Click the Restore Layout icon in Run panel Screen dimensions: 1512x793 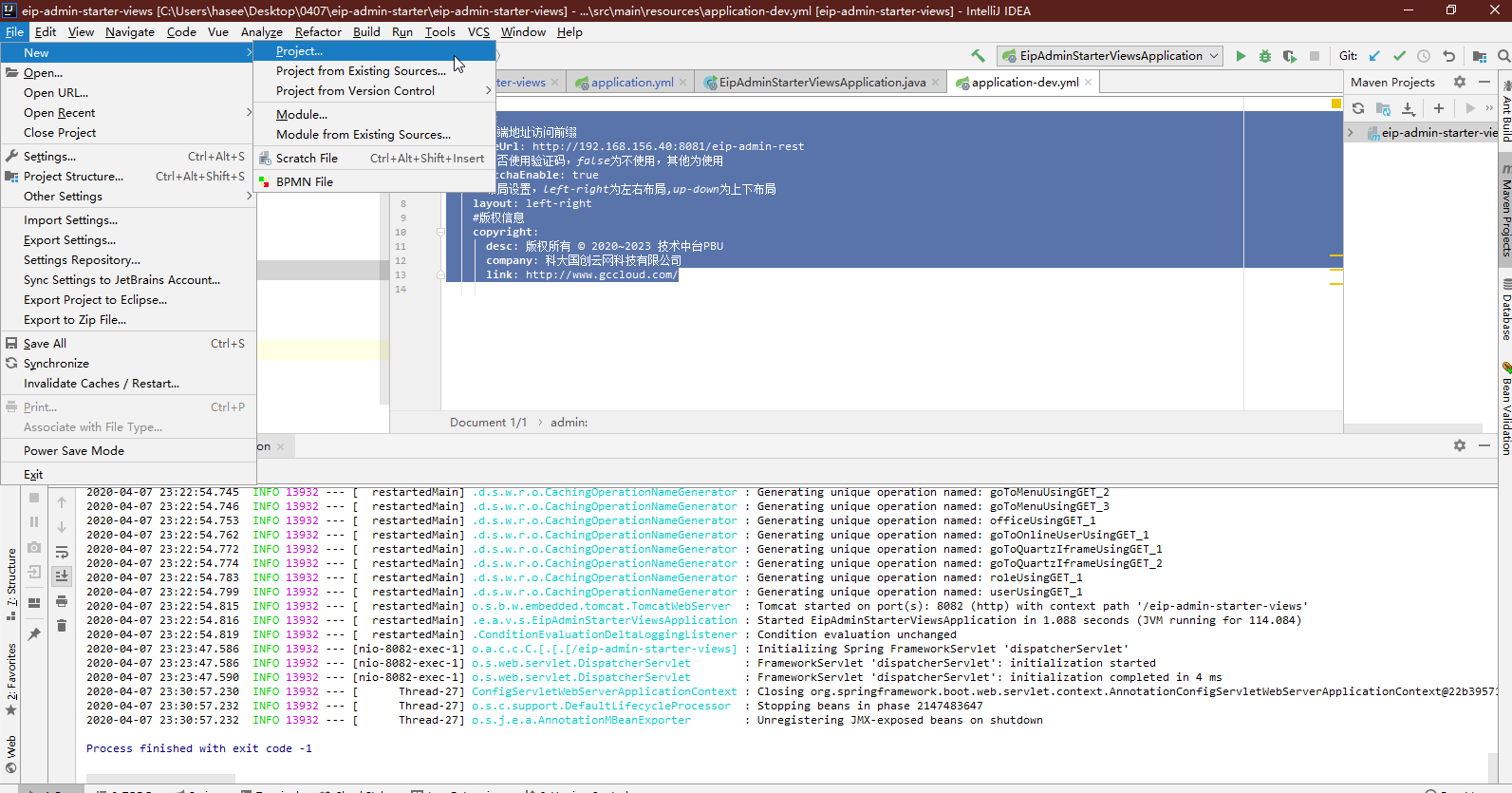pos(34,602)
